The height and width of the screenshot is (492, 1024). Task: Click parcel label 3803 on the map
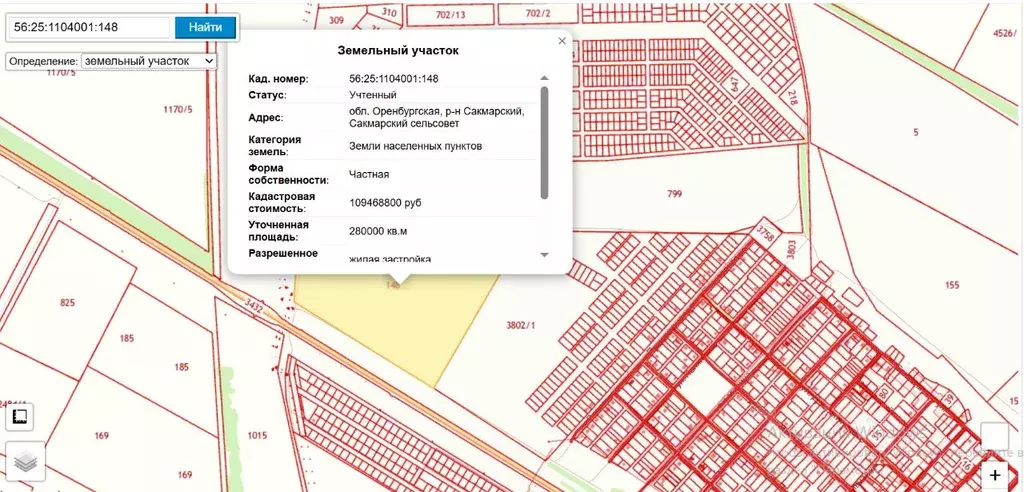coord(792,249)
